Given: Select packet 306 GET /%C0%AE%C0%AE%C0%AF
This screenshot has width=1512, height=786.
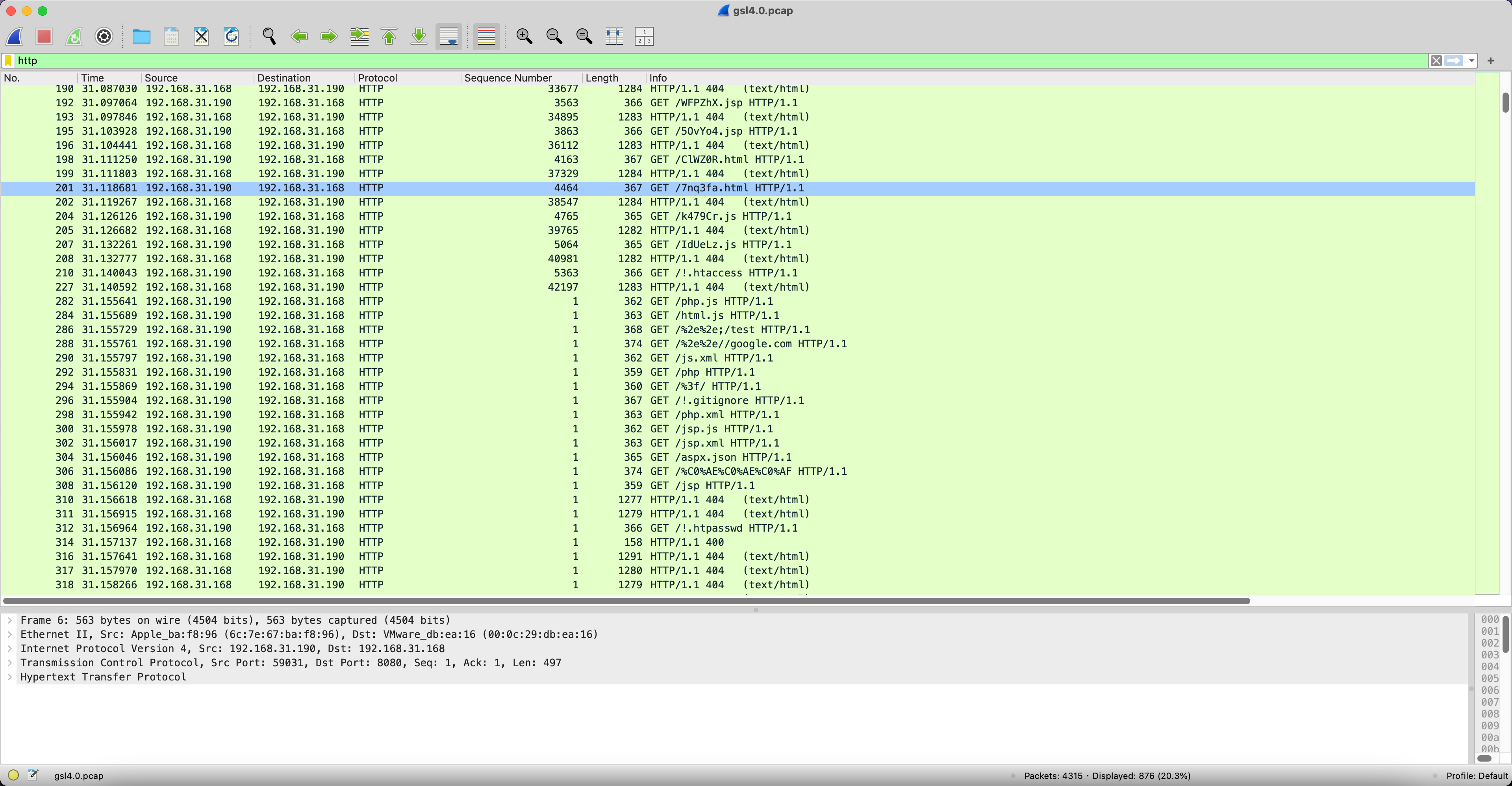Looking at the screenshot, I should 737,471.
